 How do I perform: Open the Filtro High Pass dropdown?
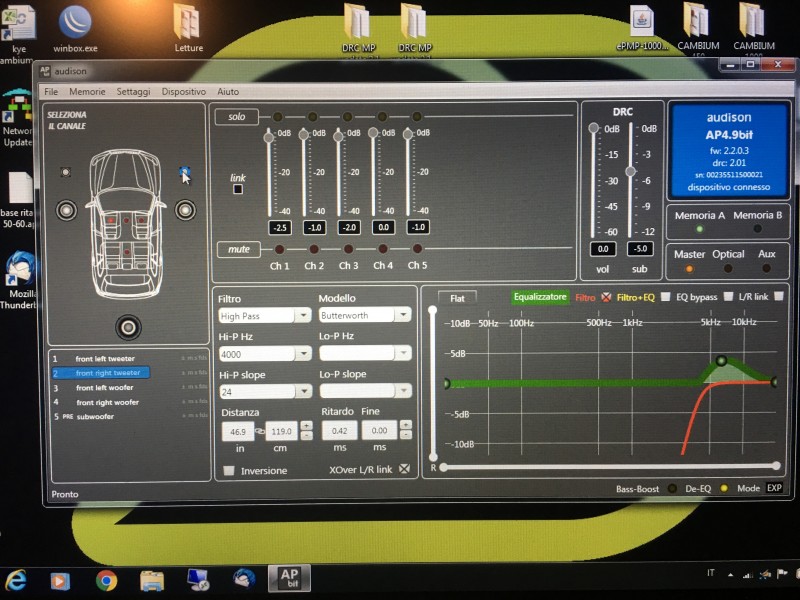(265, 316)
